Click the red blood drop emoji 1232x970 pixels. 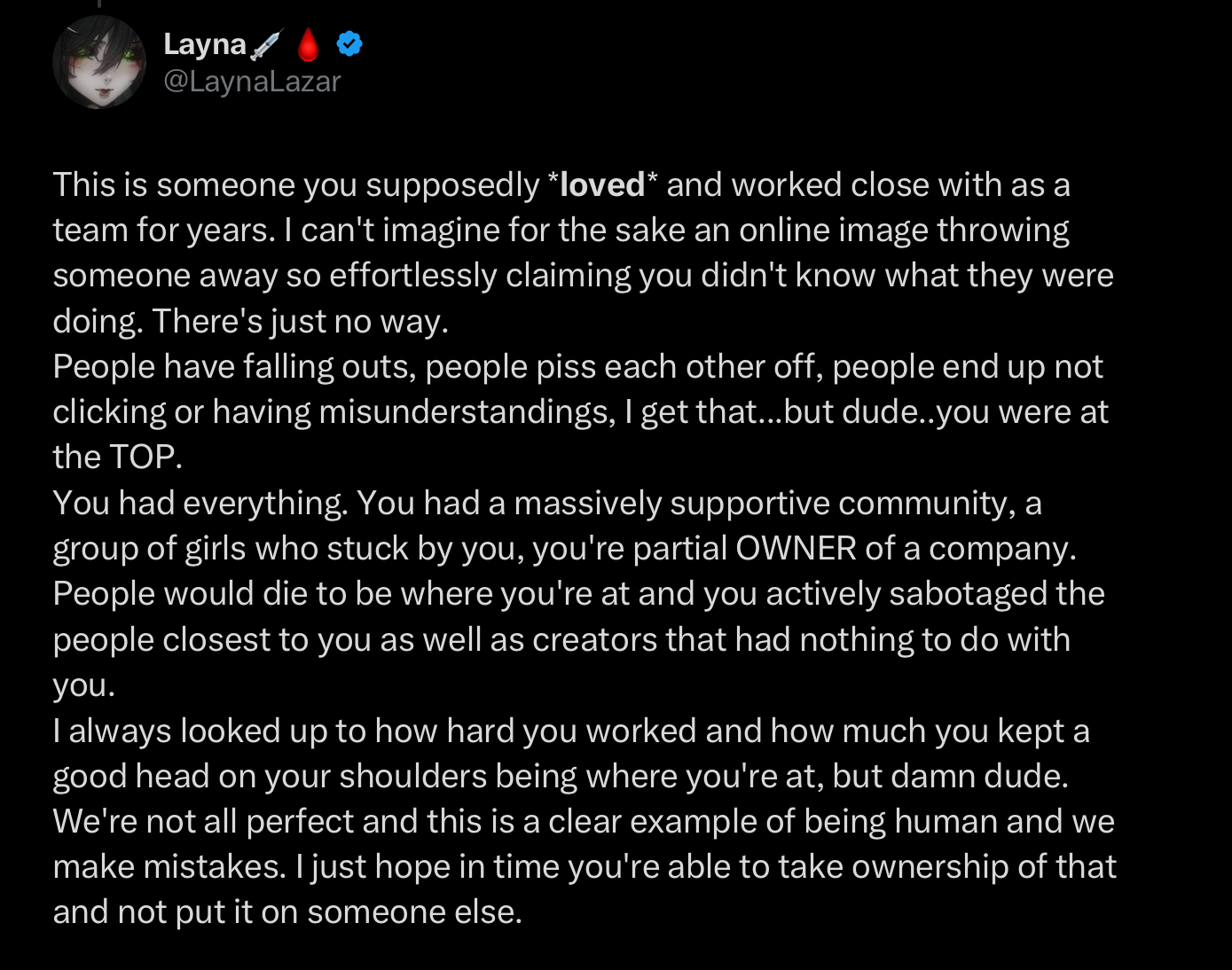(308, 44)
